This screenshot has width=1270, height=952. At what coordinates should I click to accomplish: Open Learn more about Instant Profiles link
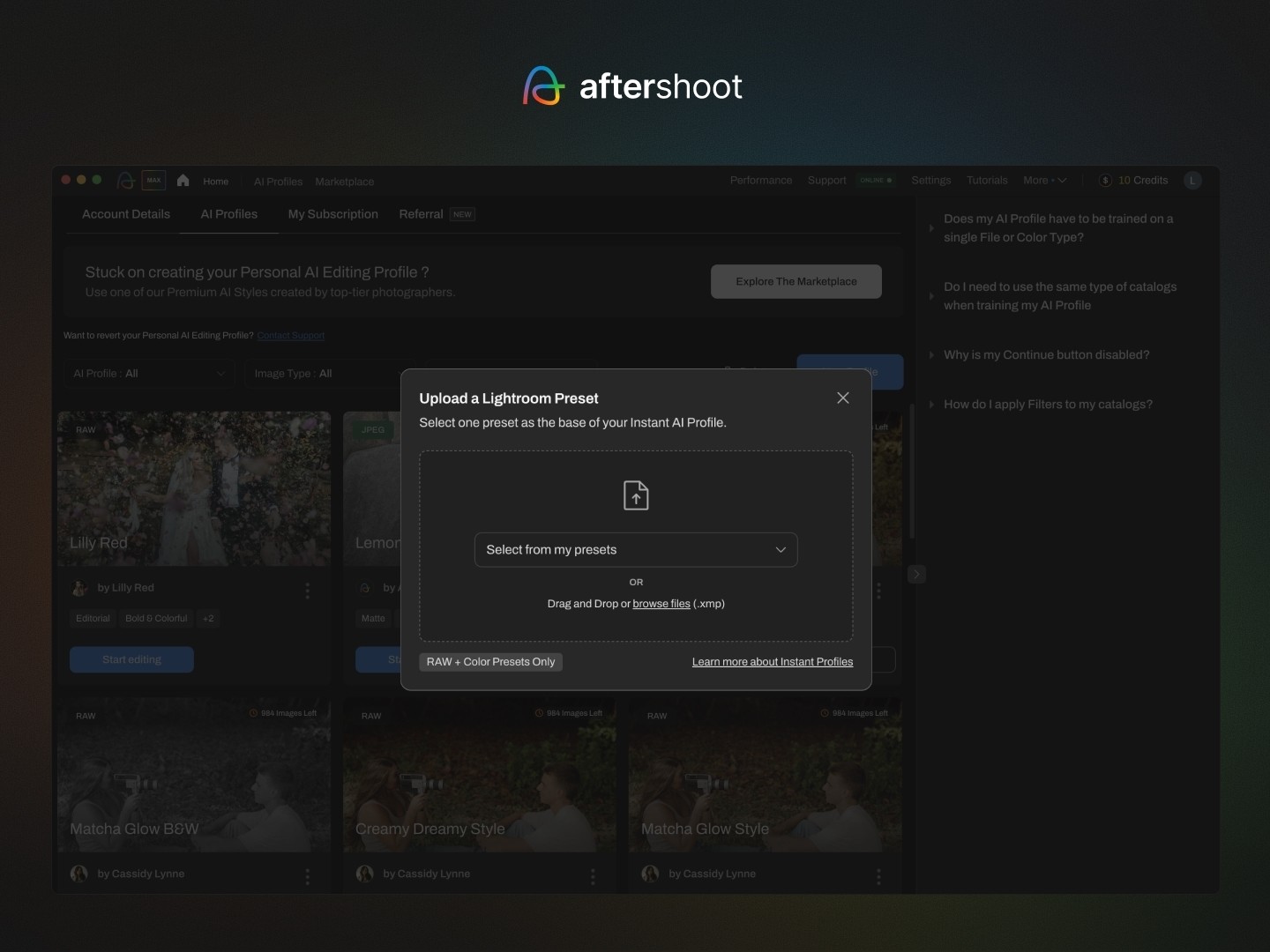pyautogui.click(x=772, y=662)
